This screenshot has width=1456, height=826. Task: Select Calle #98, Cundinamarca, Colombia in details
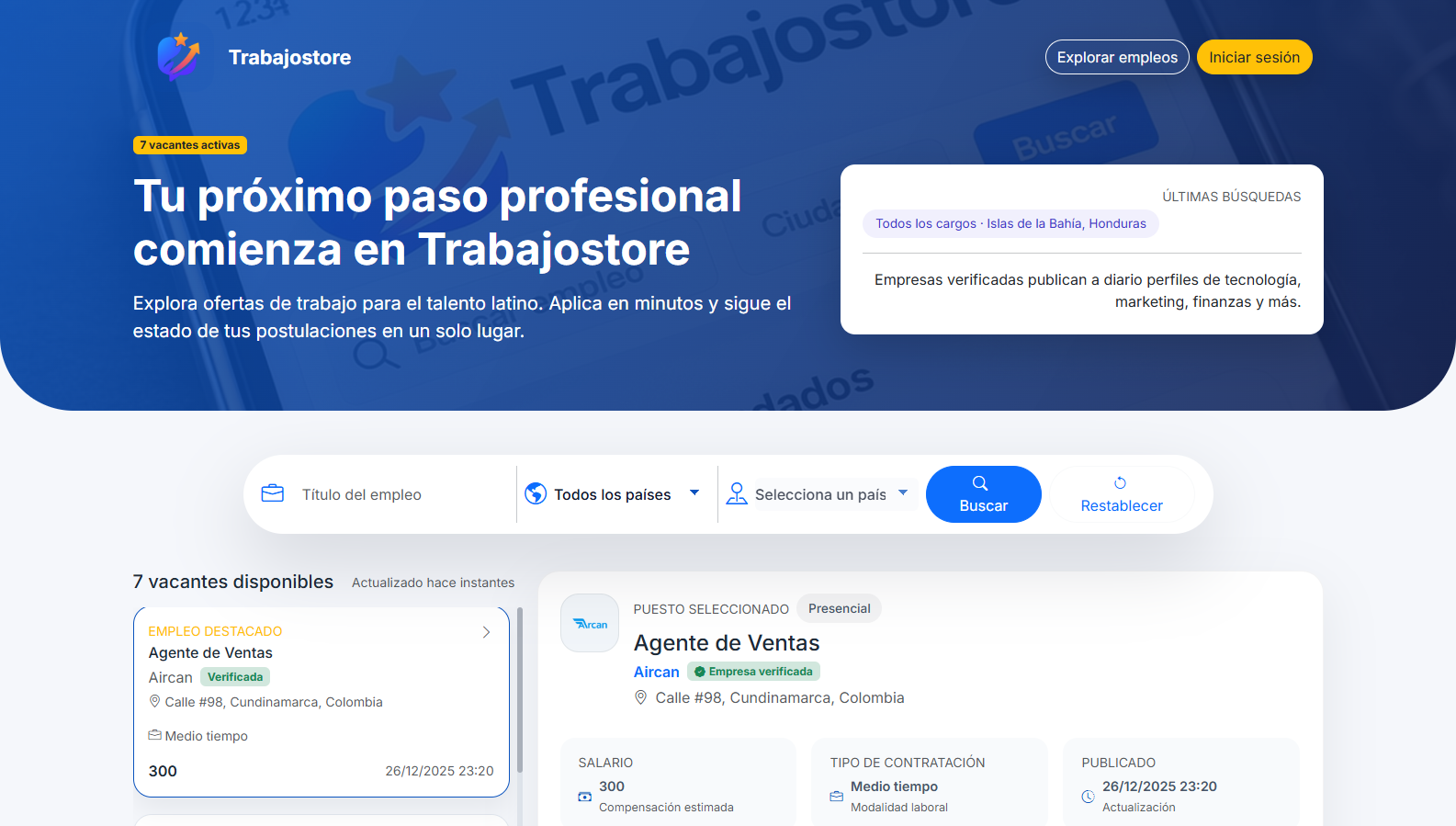pos(780,697)
